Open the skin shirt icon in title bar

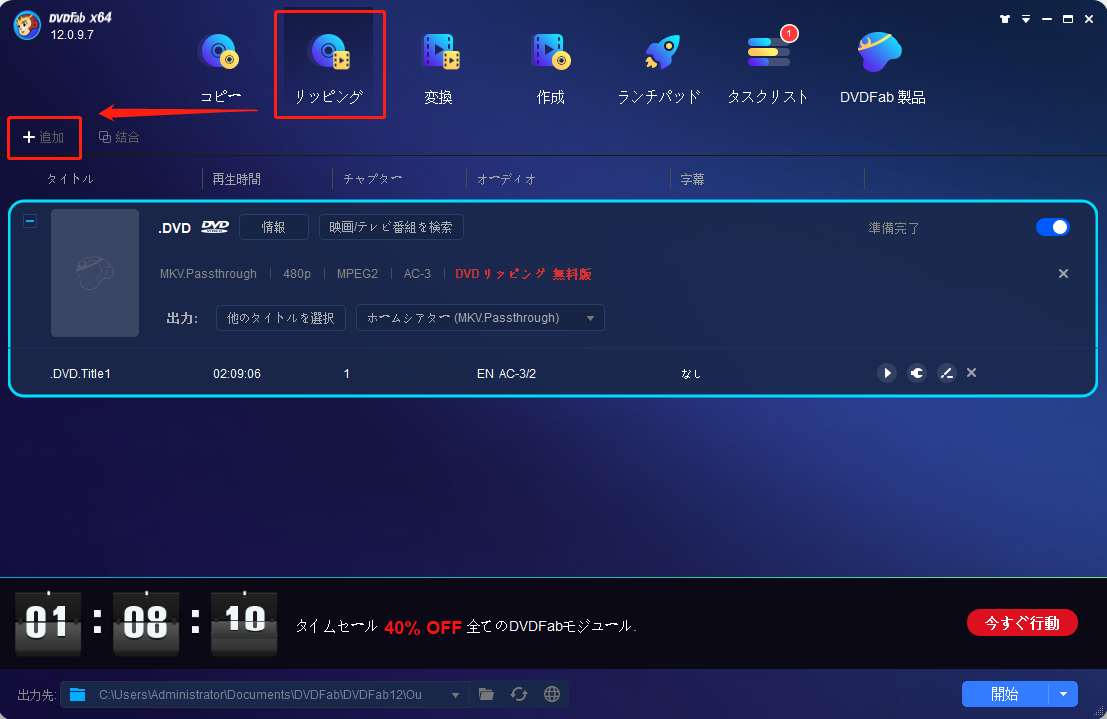1005,19
